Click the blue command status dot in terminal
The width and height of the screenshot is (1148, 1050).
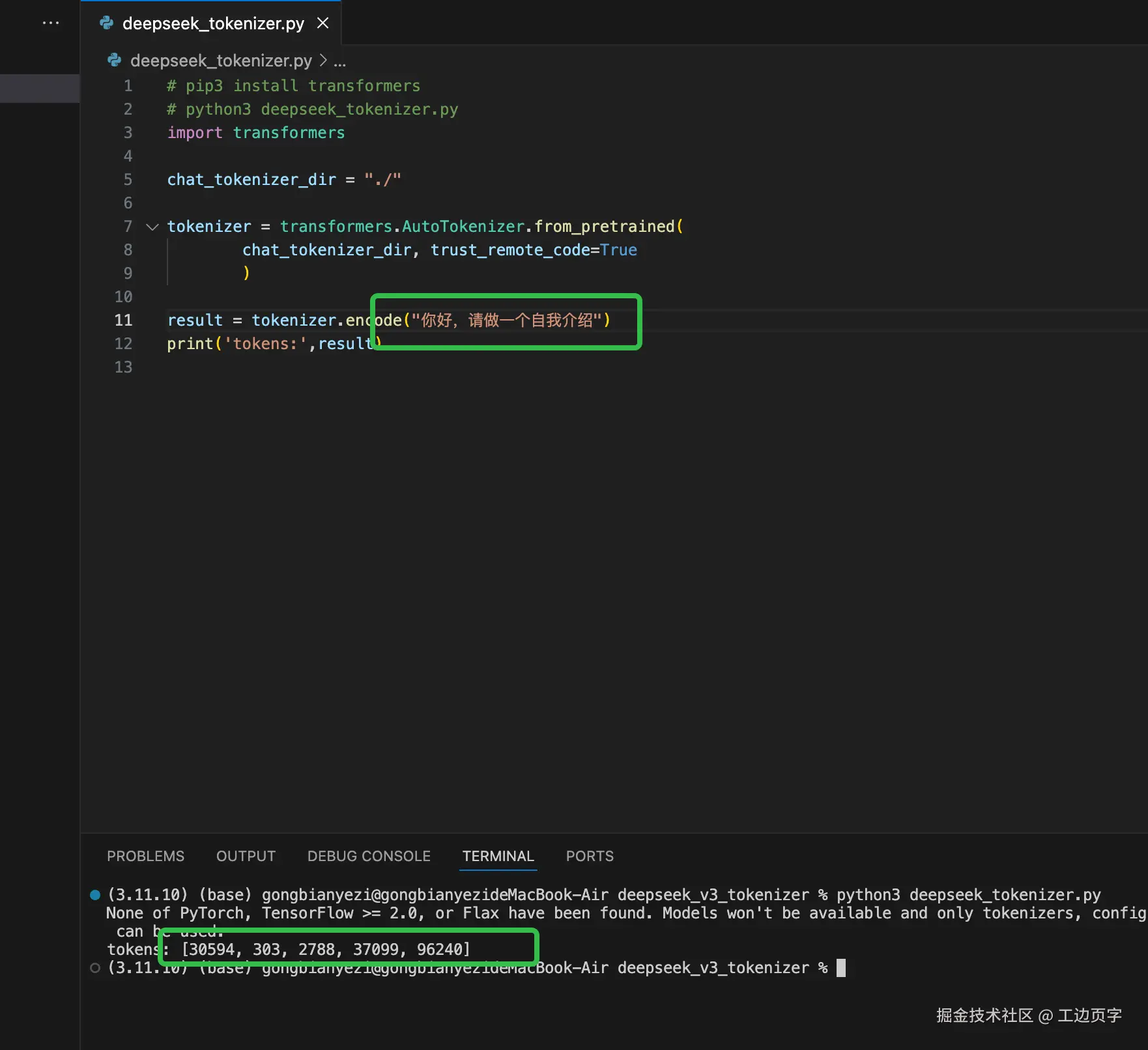point(95,895)
